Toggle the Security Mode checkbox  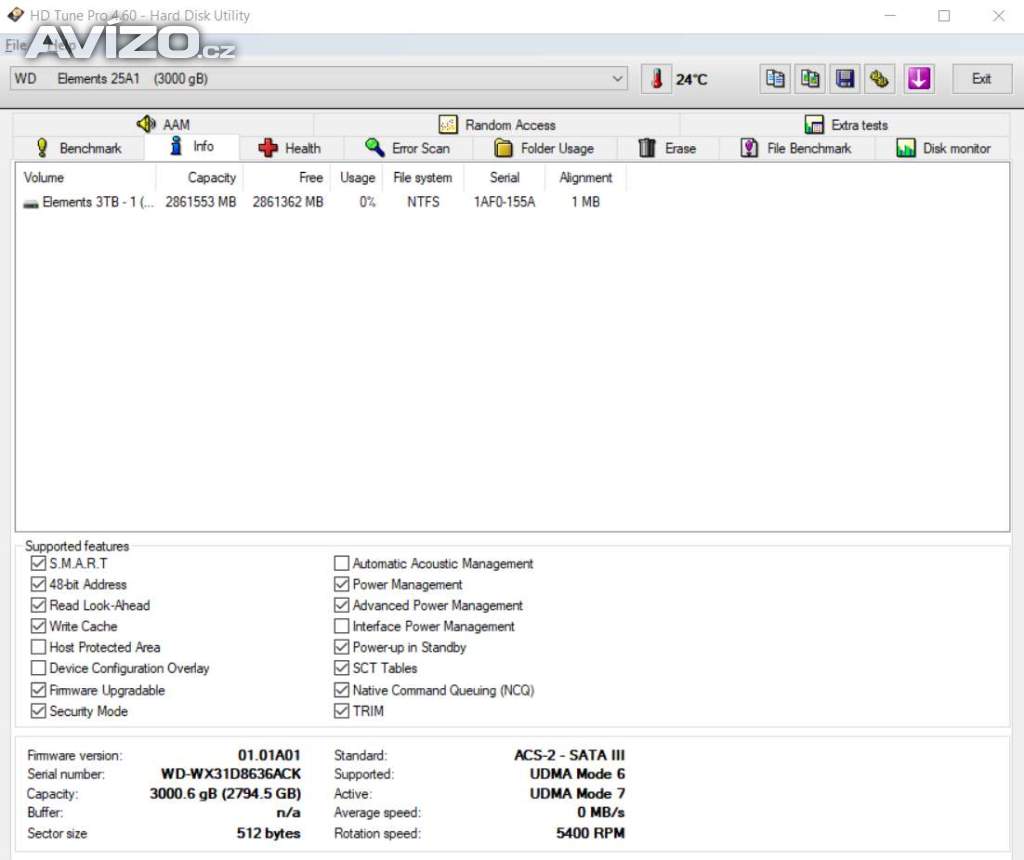pos(39,711)
